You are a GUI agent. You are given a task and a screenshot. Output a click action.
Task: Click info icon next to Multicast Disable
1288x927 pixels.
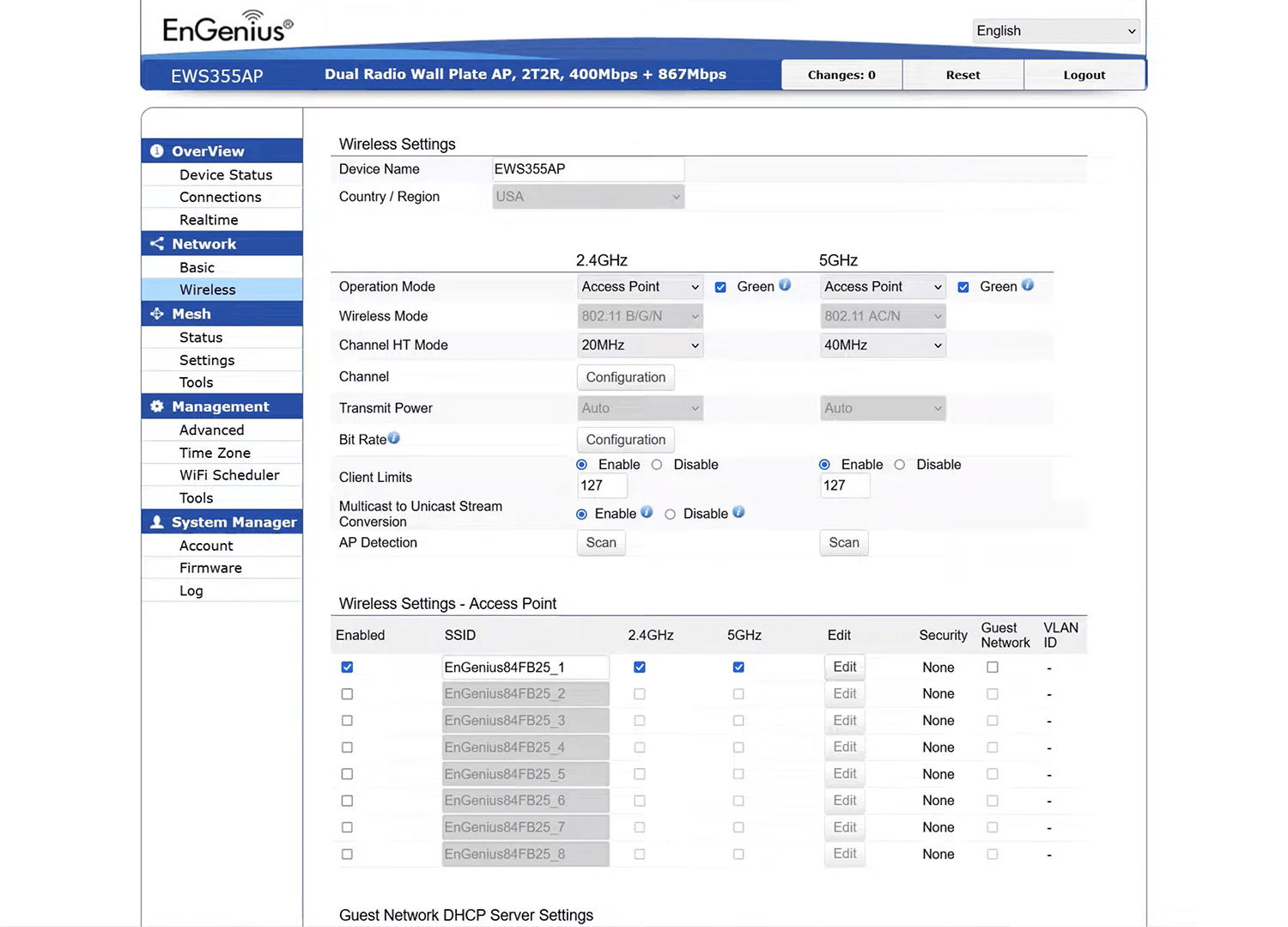[x=738, y=512]
